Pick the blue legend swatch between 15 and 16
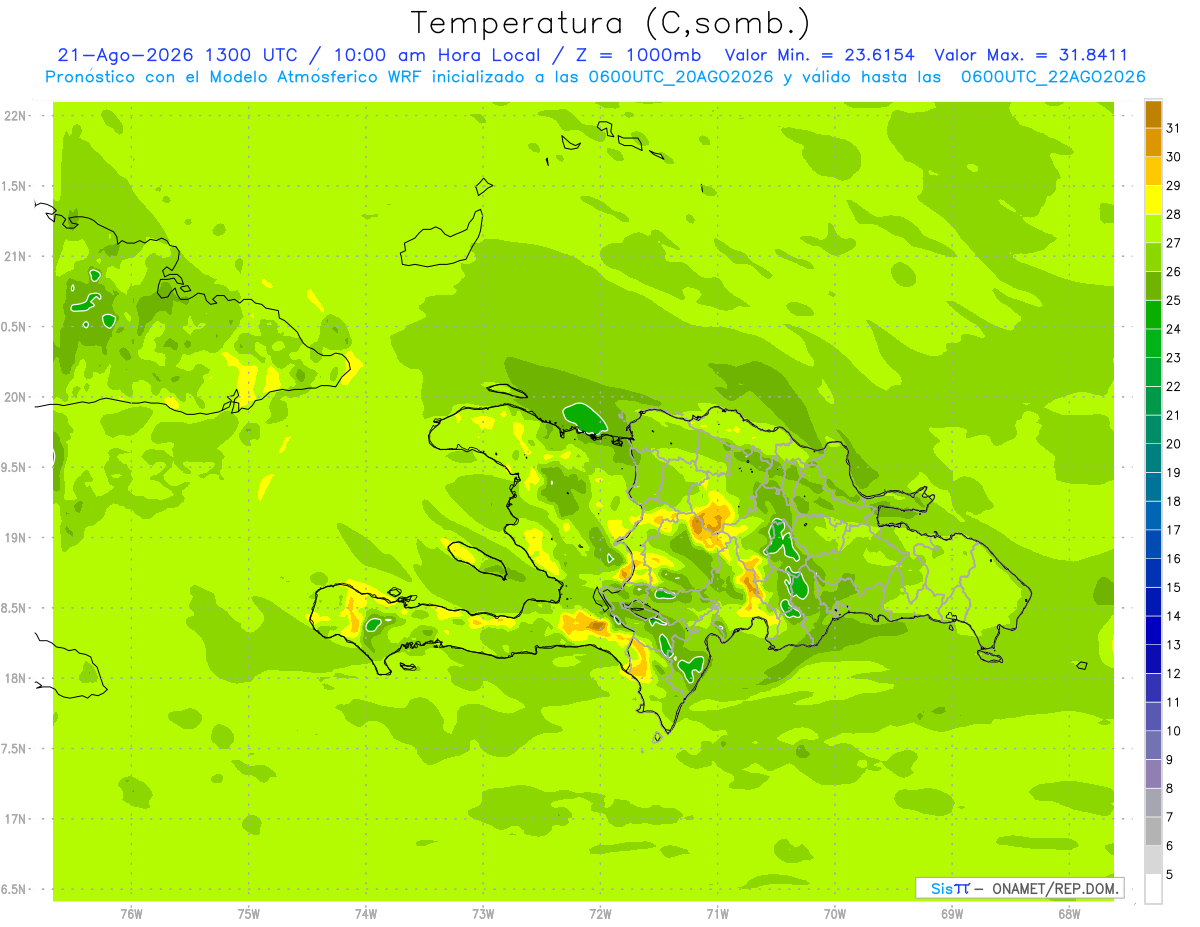 click(x=1153, y=573)
